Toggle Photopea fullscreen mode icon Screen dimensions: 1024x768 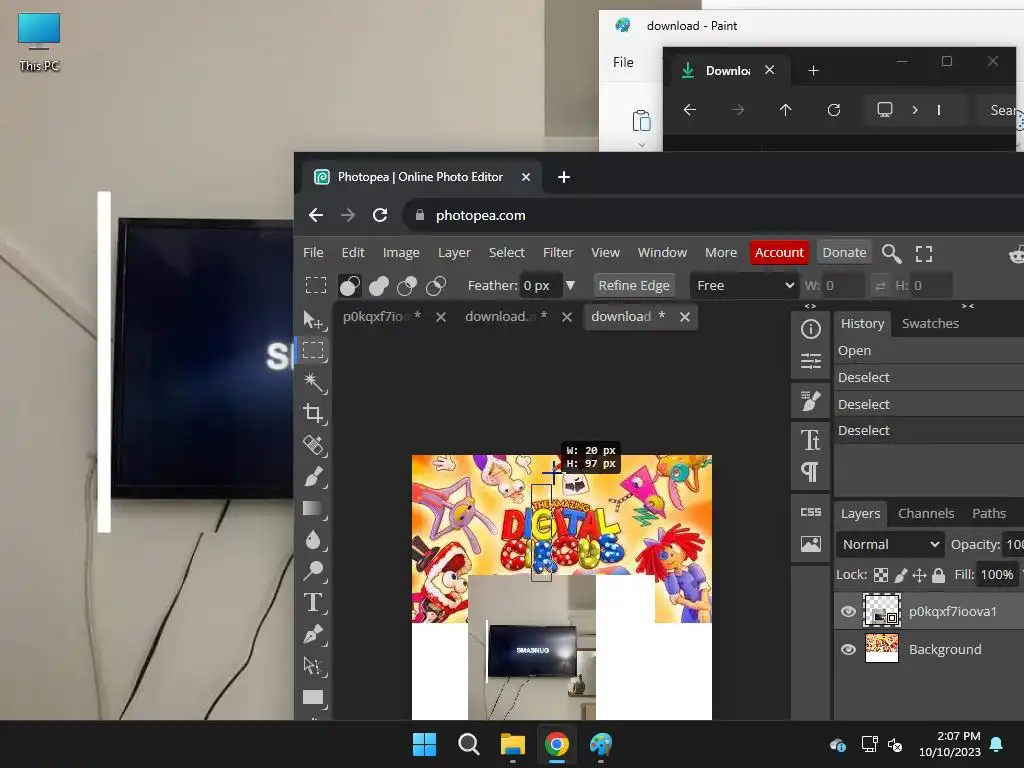pos(923,253)
